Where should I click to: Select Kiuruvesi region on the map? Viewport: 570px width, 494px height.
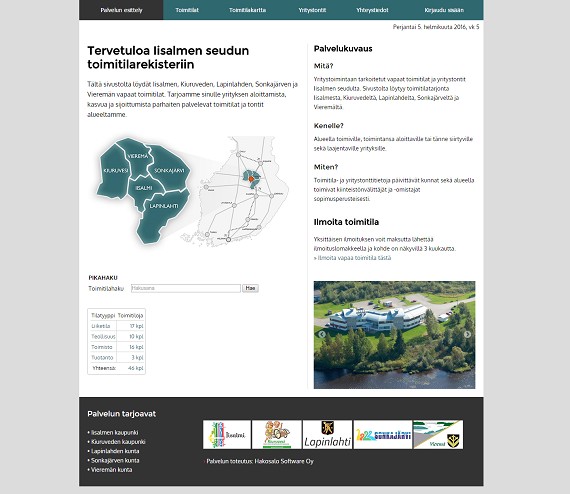coord(114,171)
